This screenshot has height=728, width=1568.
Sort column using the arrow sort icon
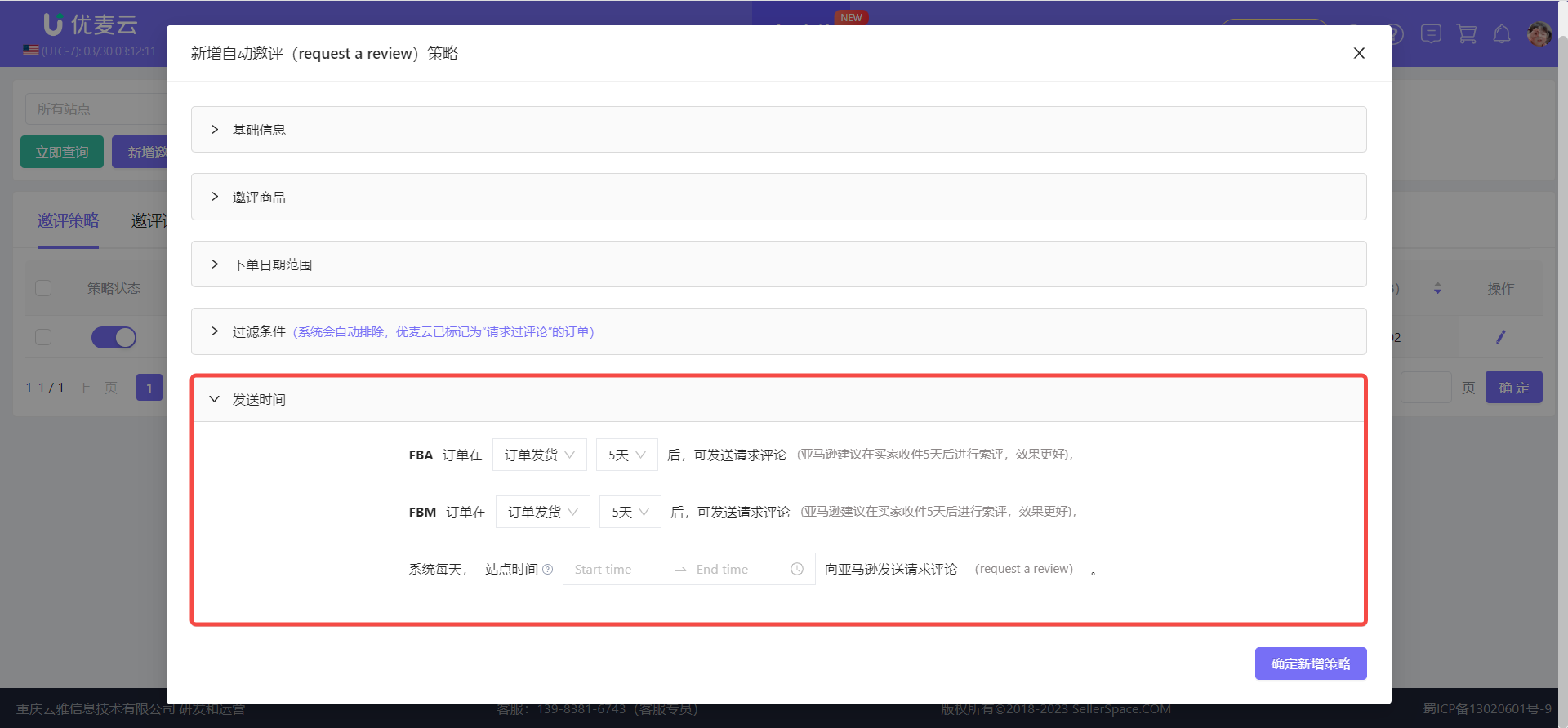point(1437,288)
